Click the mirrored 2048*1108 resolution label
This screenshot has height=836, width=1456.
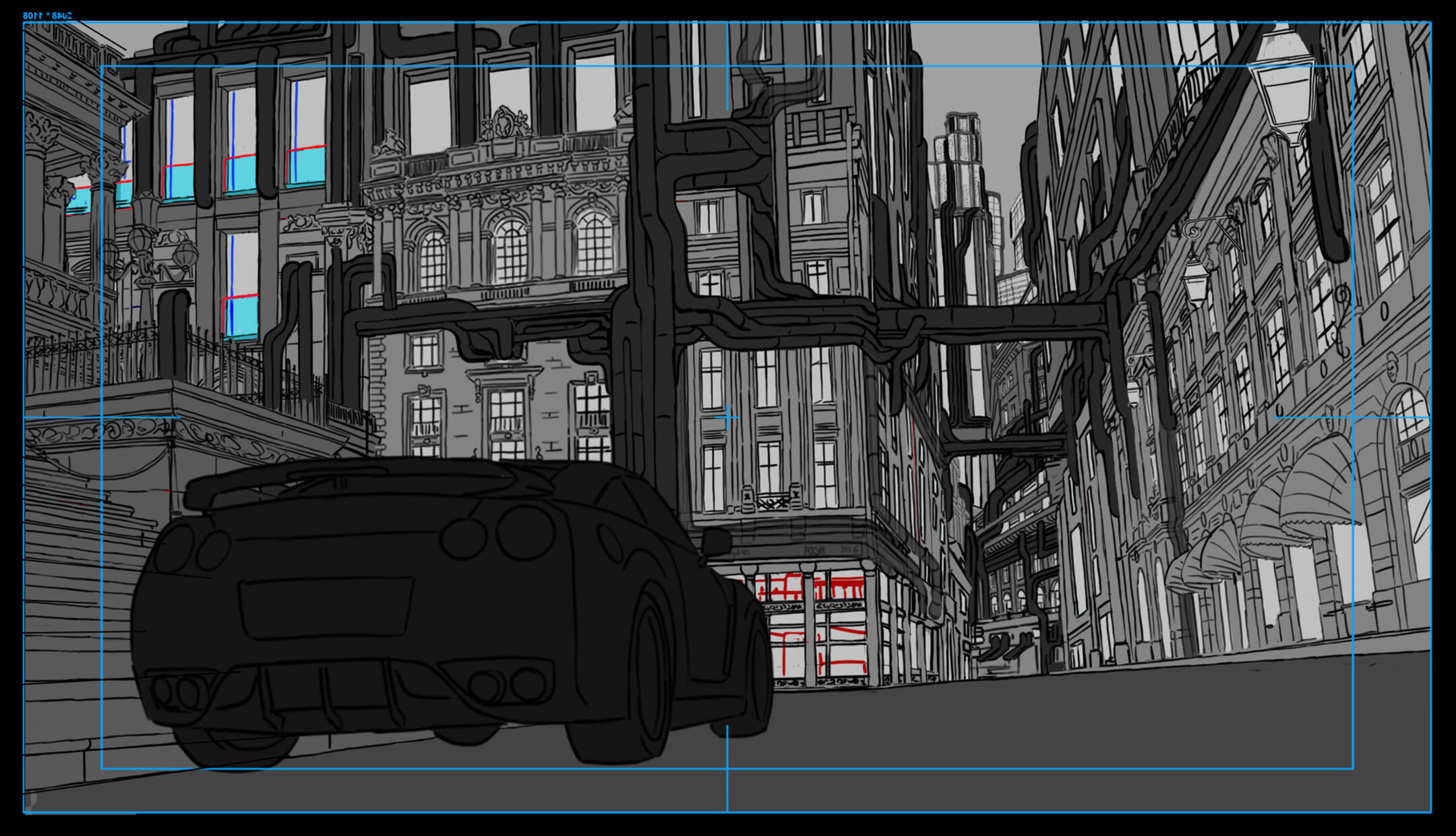pyautogui.click(x=47, y=15)
